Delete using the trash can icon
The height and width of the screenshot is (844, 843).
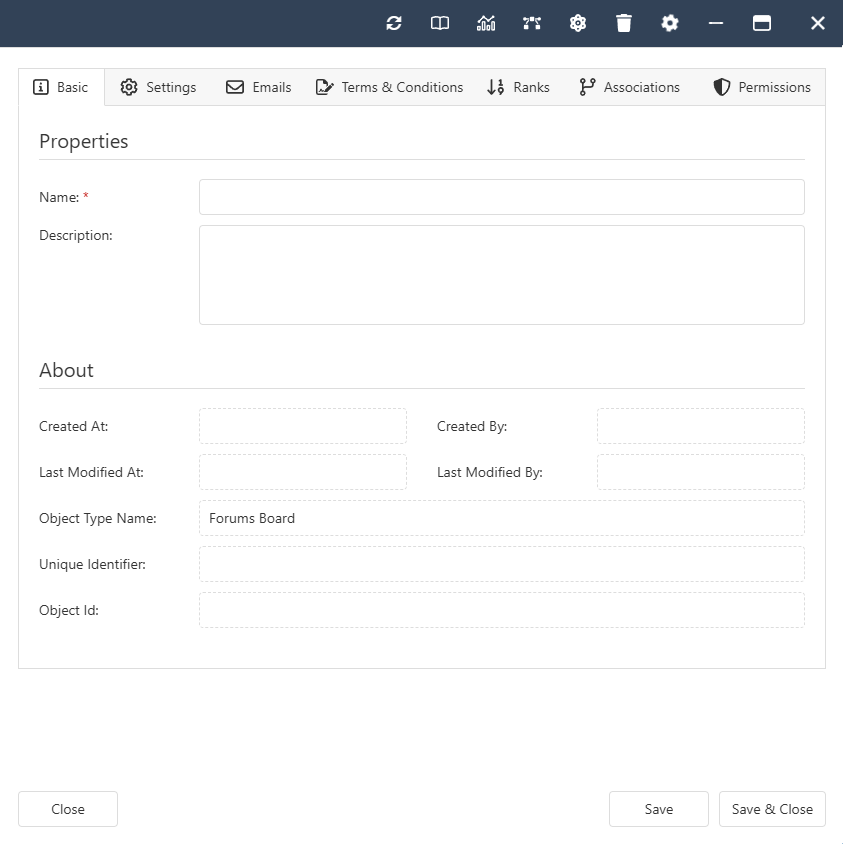click(x=624, y=23)
